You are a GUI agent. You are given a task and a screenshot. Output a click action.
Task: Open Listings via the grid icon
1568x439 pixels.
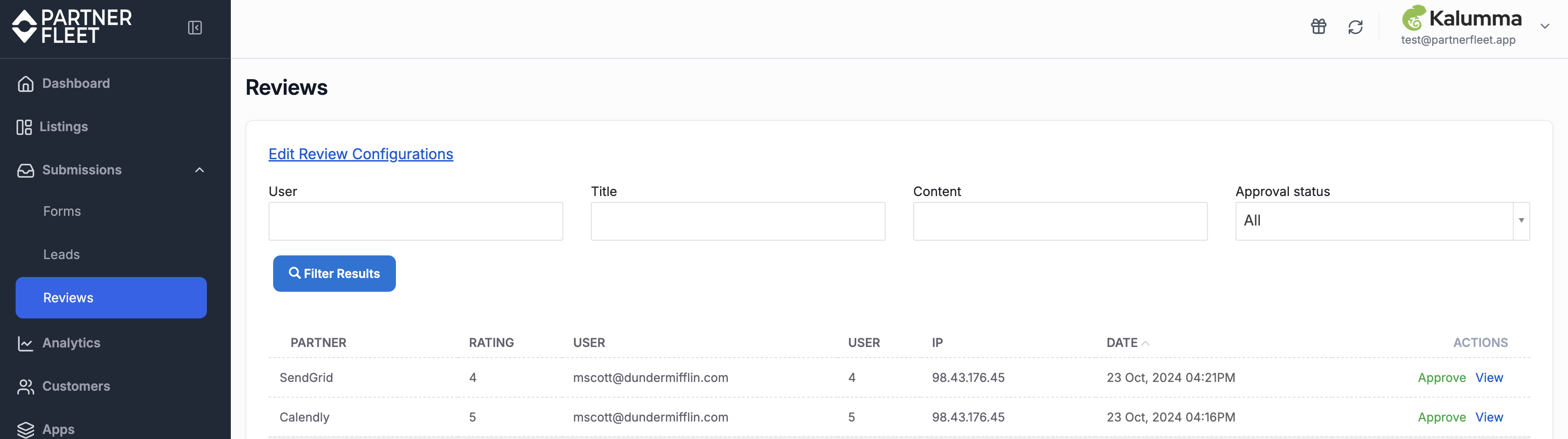pyautogui.click(x=24, y=127)
